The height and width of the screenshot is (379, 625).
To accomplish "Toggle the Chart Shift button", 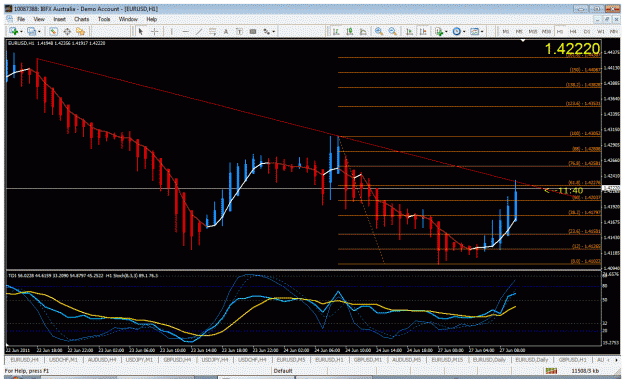I will 423,31.
